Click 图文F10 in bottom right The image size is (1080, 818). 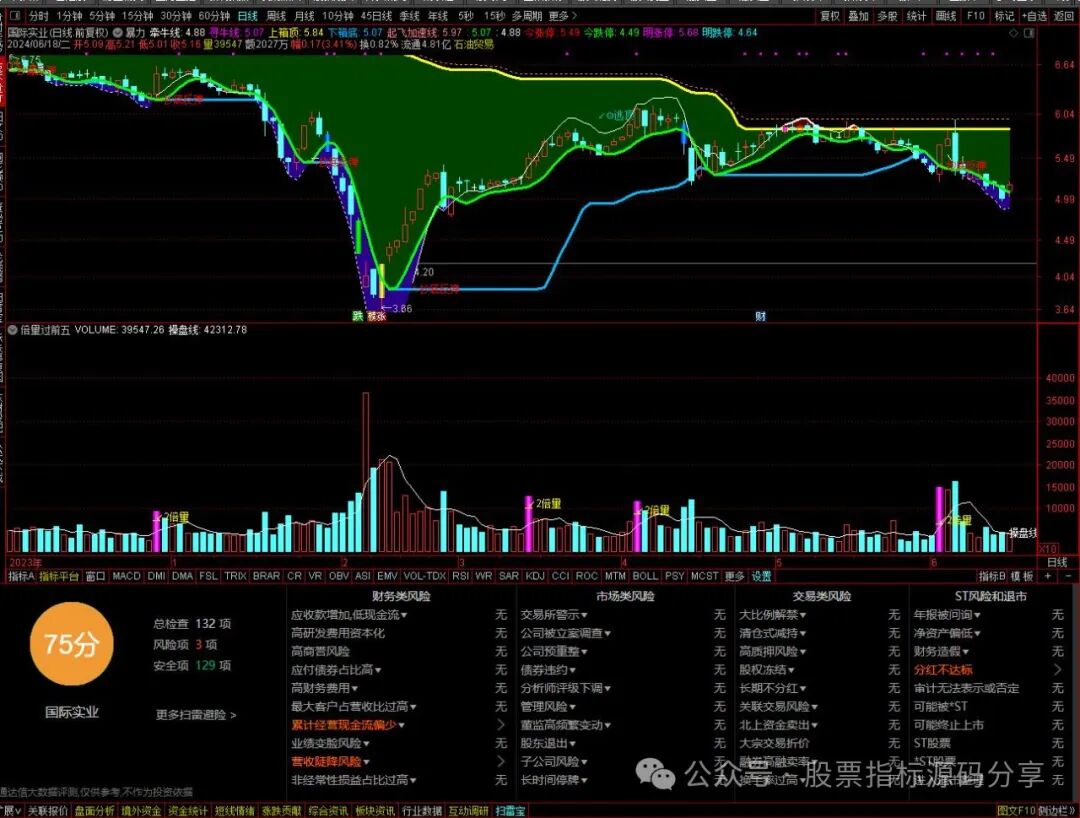coord(1017,811)
